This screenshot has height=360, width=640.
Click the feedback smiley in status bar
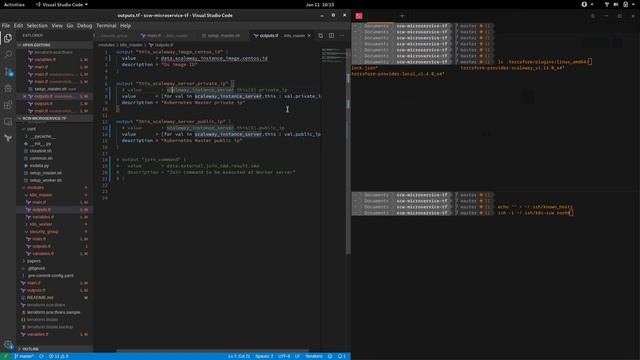tap(330, 356)
